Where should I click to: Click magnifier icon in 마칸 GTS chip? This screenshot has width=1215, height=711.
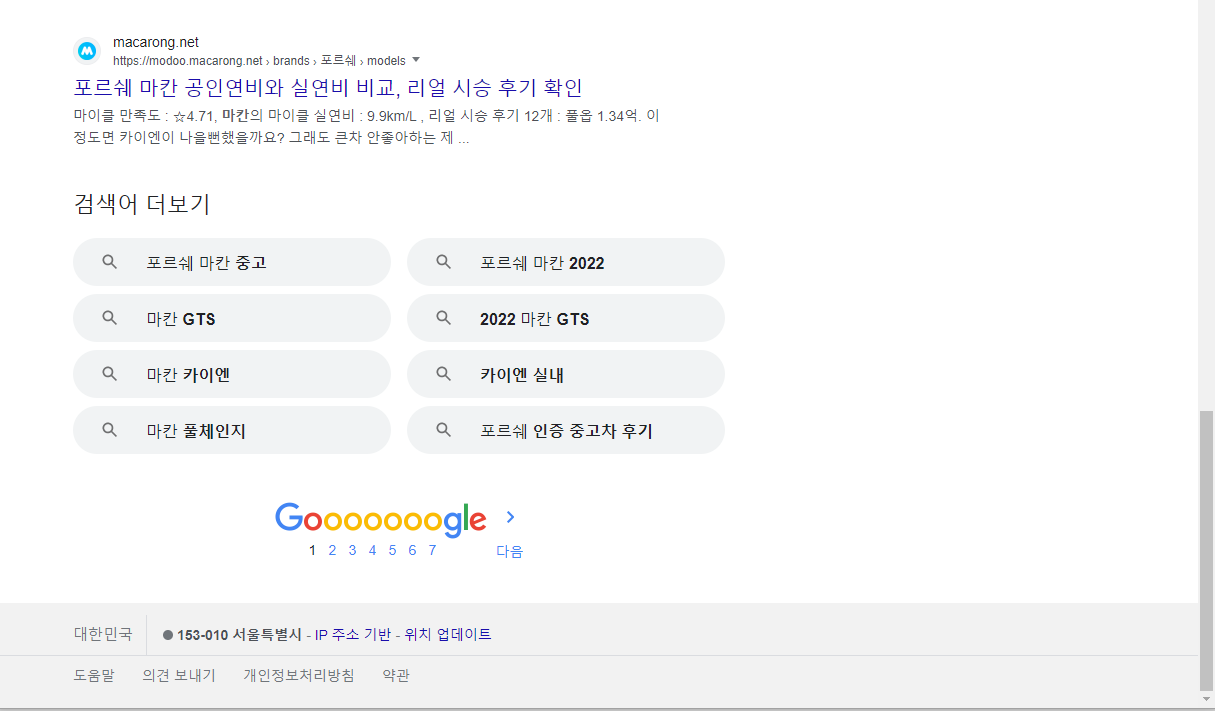(110, 318)
